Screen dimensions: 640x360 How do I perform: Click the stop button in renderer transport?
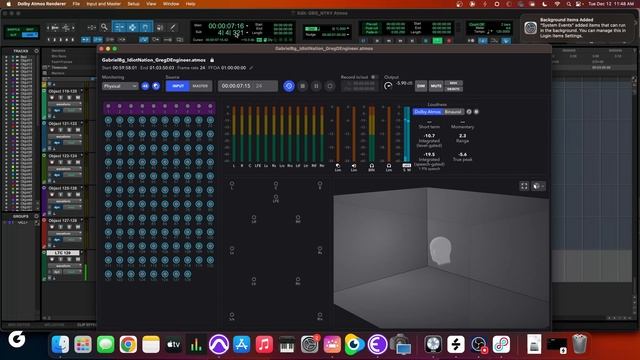pos(302,86)
